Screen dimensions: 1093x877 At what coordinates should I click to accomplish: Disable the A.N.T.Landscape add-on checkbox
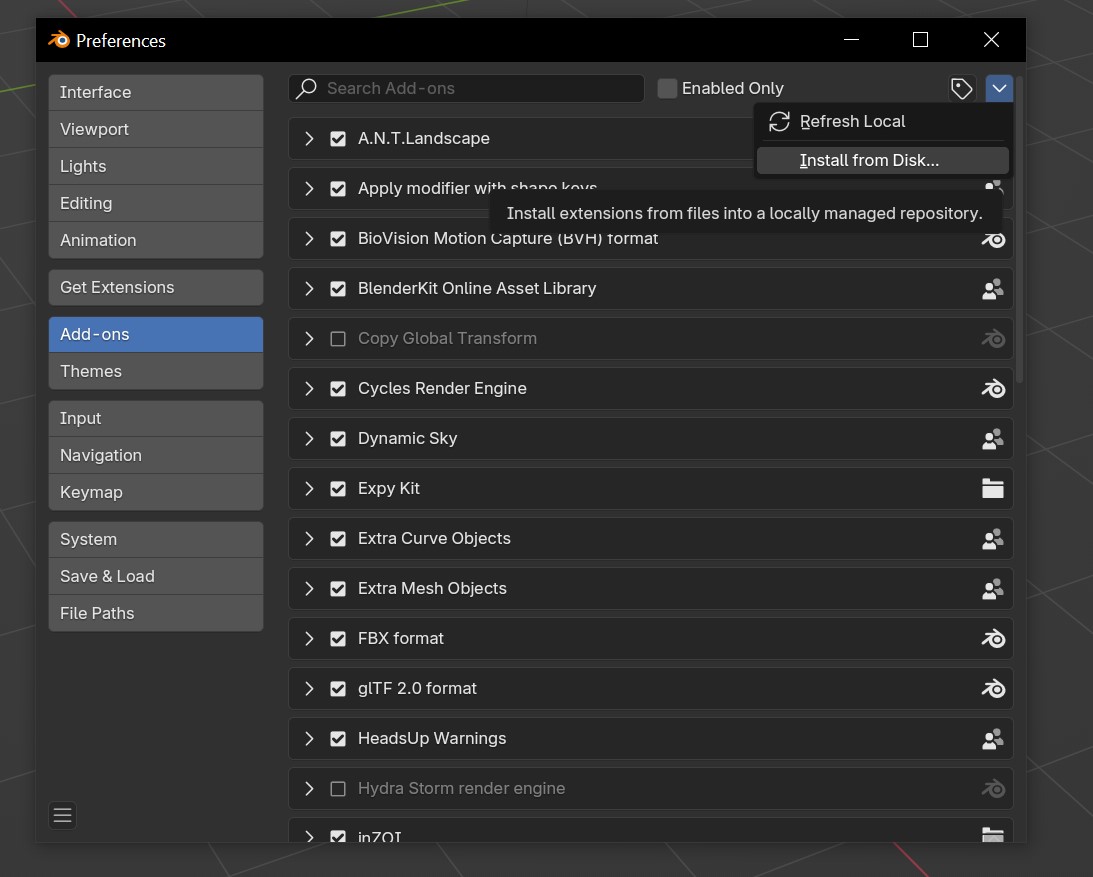(x=337, y=139)
